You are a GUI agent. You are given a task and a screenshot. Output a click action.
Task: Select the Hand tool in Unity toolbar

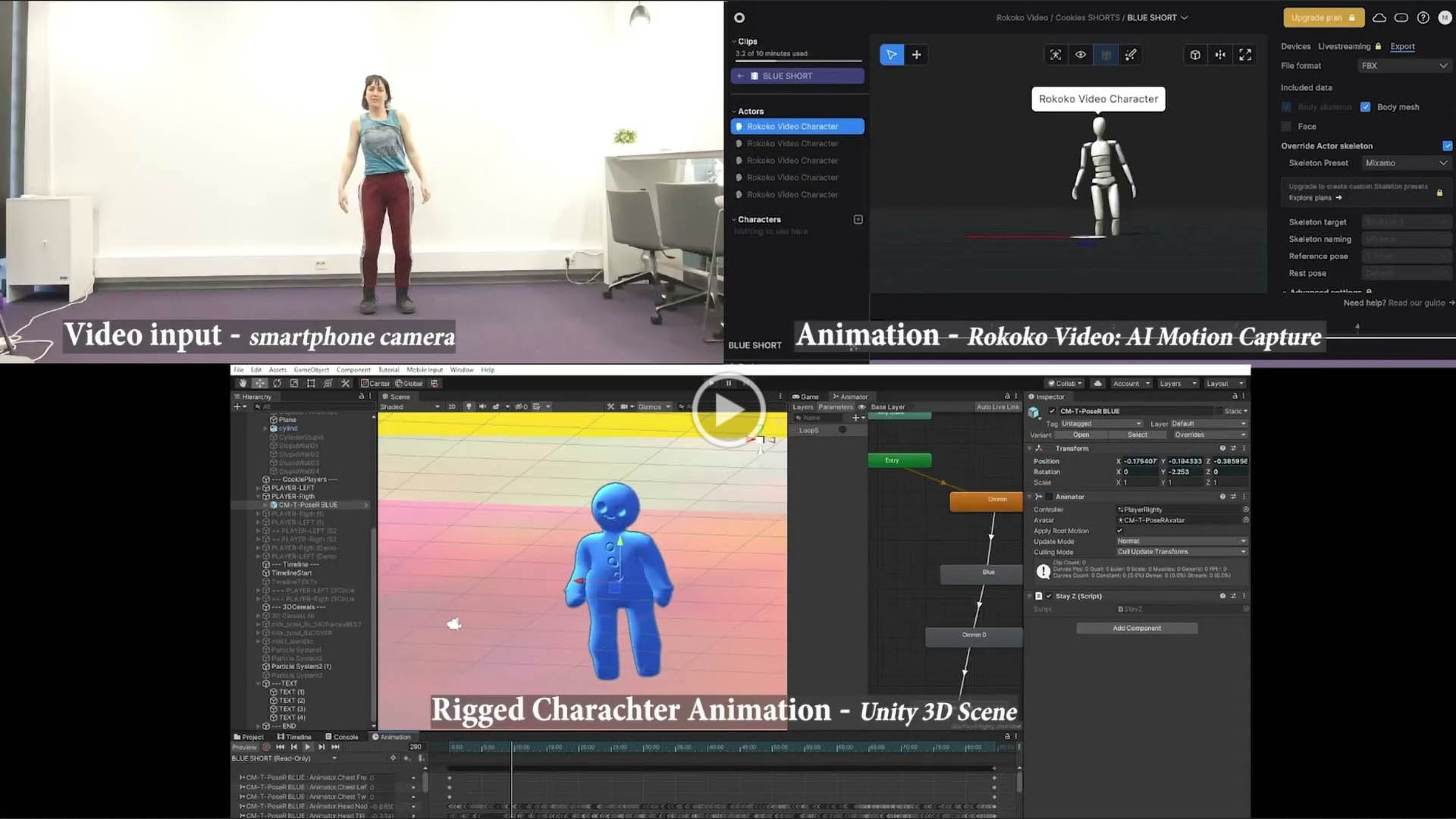[x=243, y=384]
